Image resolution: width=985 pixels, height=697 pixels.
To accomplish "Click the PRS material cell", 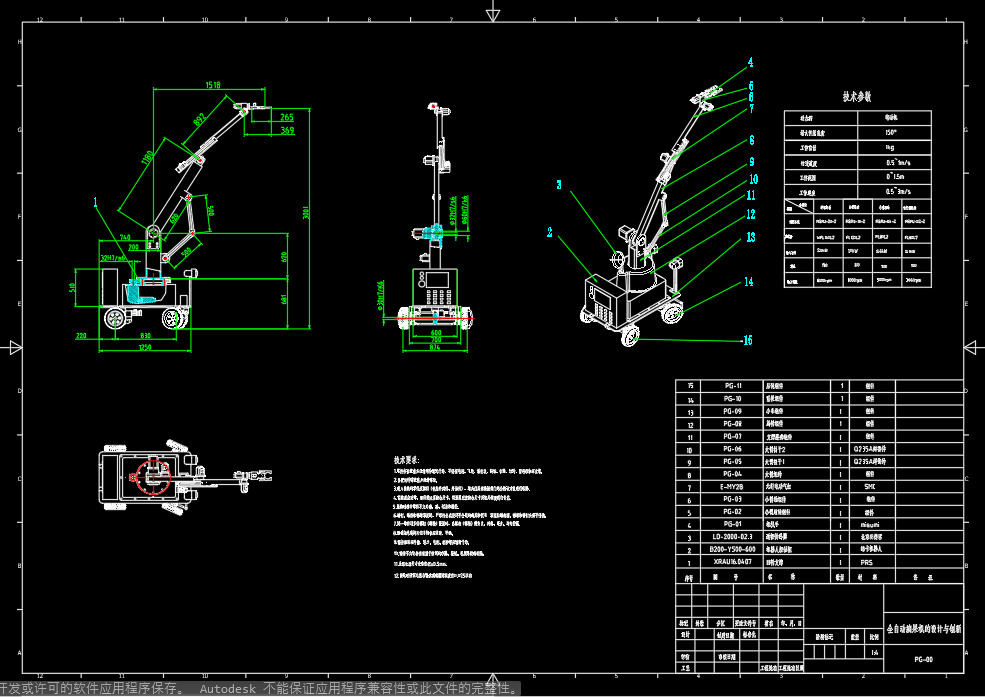I will (867, 562).
